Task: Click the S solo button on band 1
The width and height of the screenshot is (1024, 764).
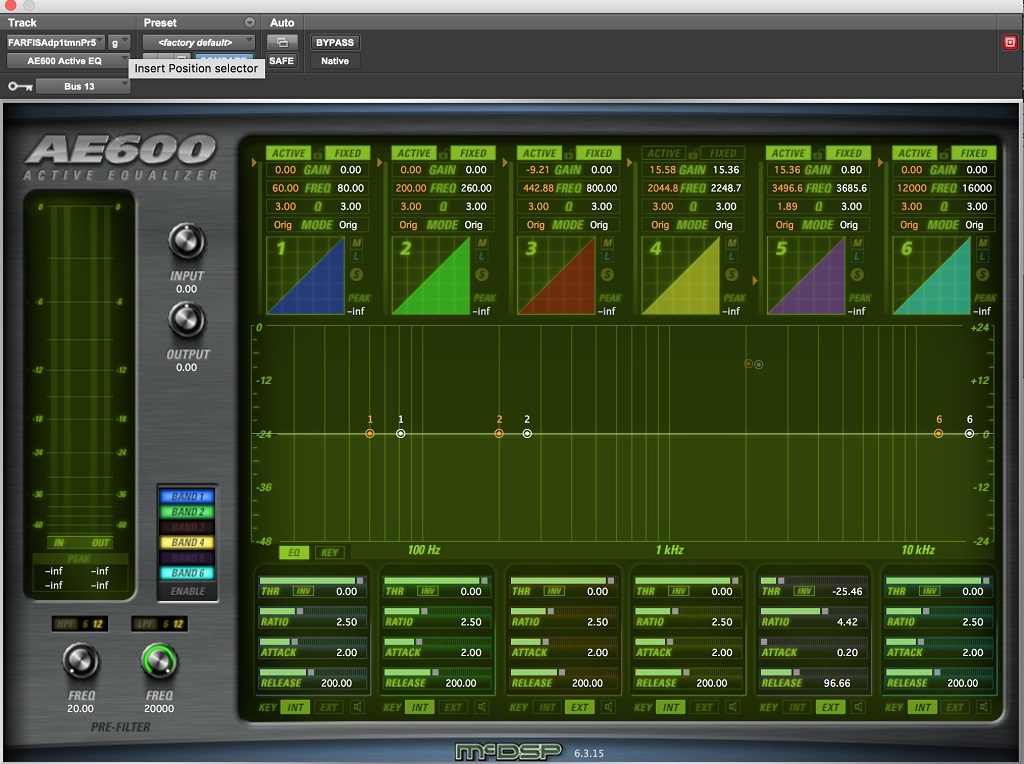Action: tap(357, 275)
